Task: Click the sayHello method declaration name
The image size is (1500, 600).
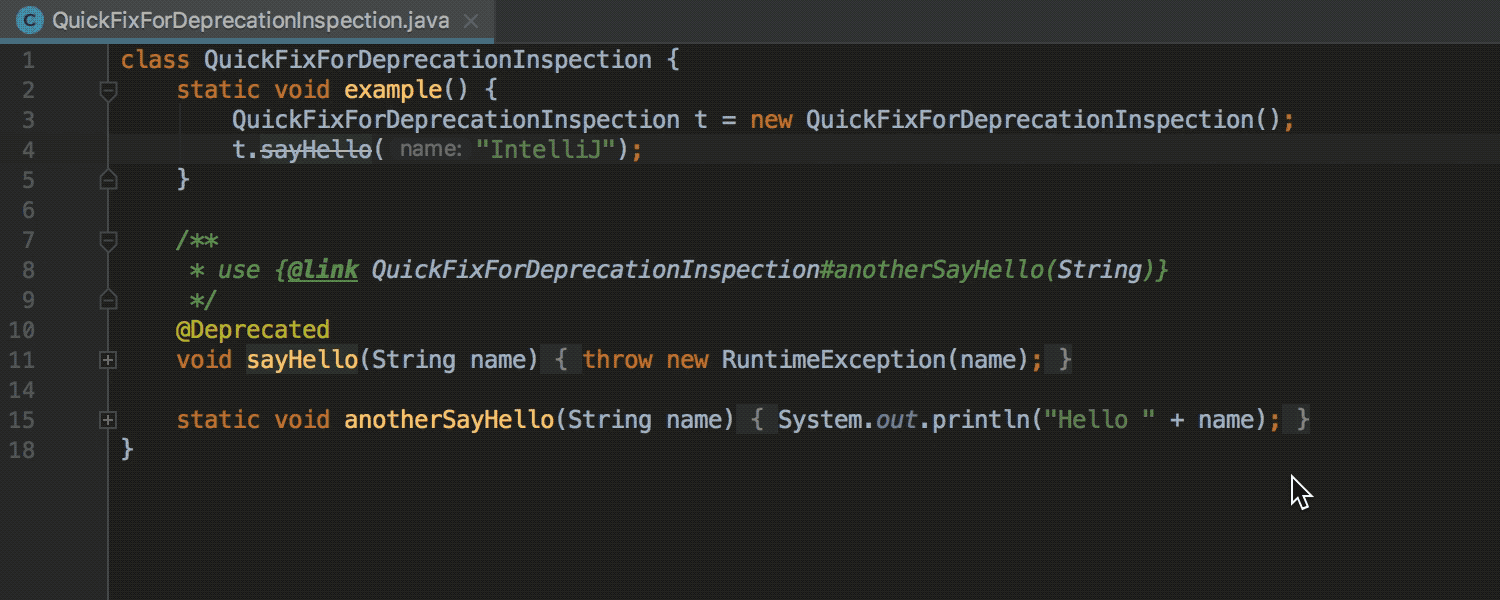Action: (302, 360)
